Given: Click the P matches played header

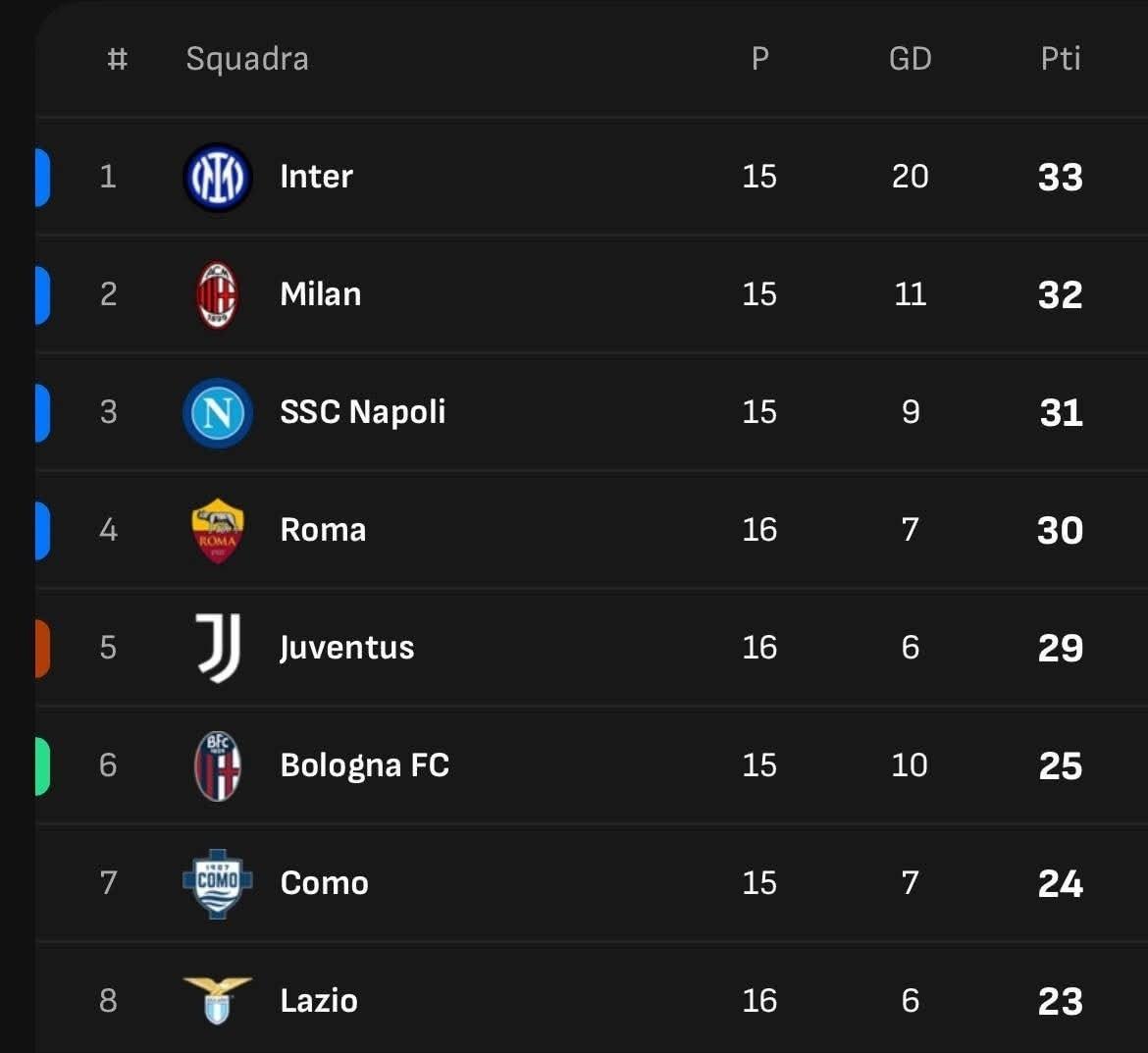Looking at the screenshot, I should click(759, 59).
